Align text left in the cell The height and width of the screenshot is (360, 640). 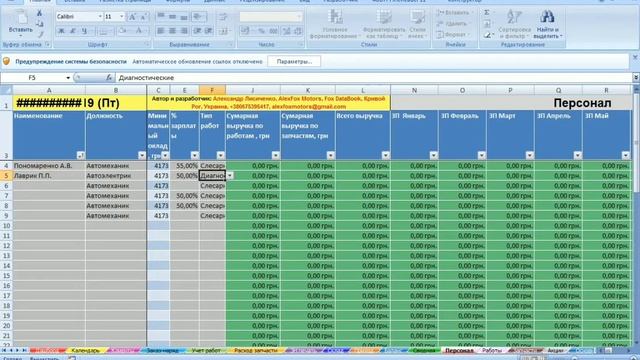(161, 31)
